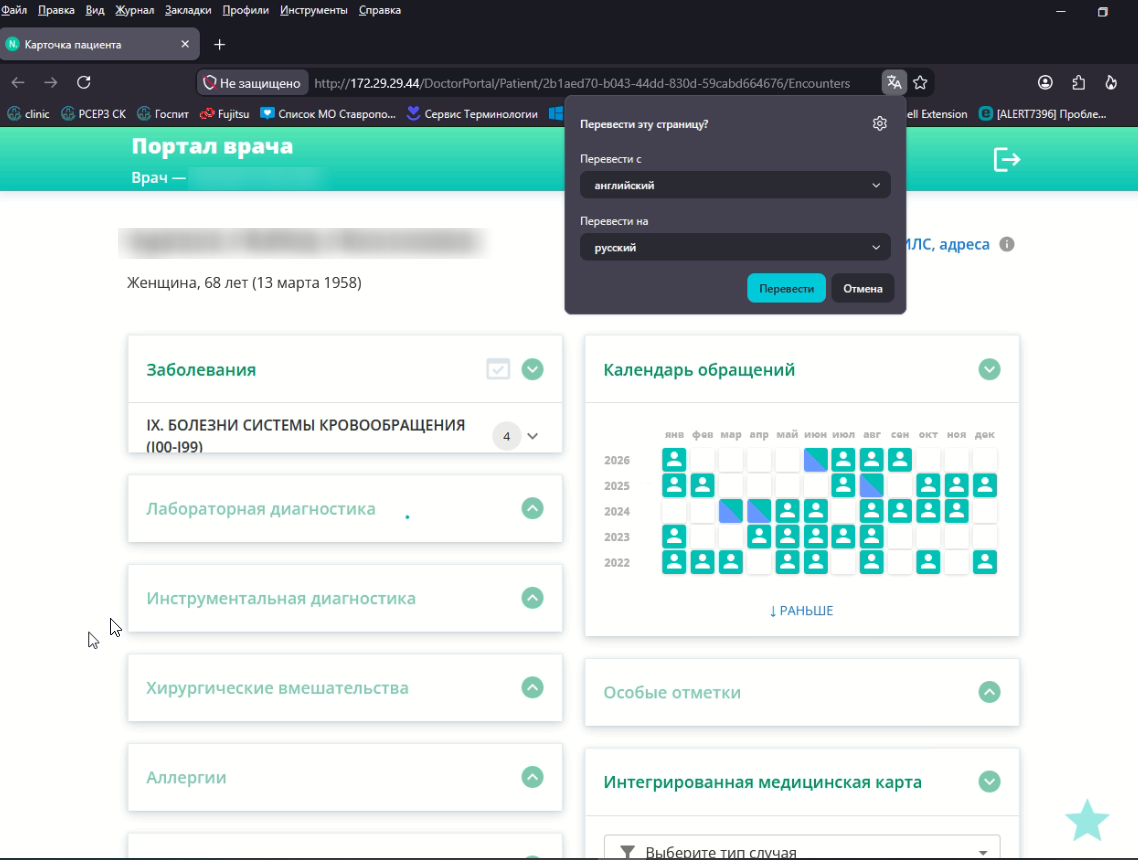Click the flame icon in browser toolbar

[1111, 83]
